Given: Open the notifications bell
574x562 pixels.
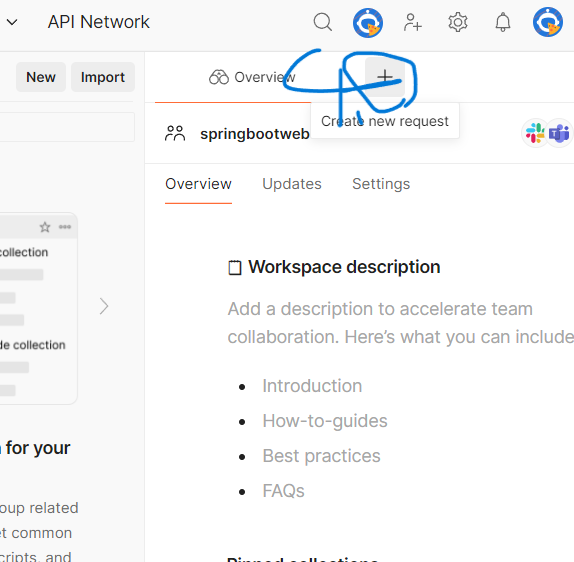Looking at the screenshot, I should [x=503, y=22].
